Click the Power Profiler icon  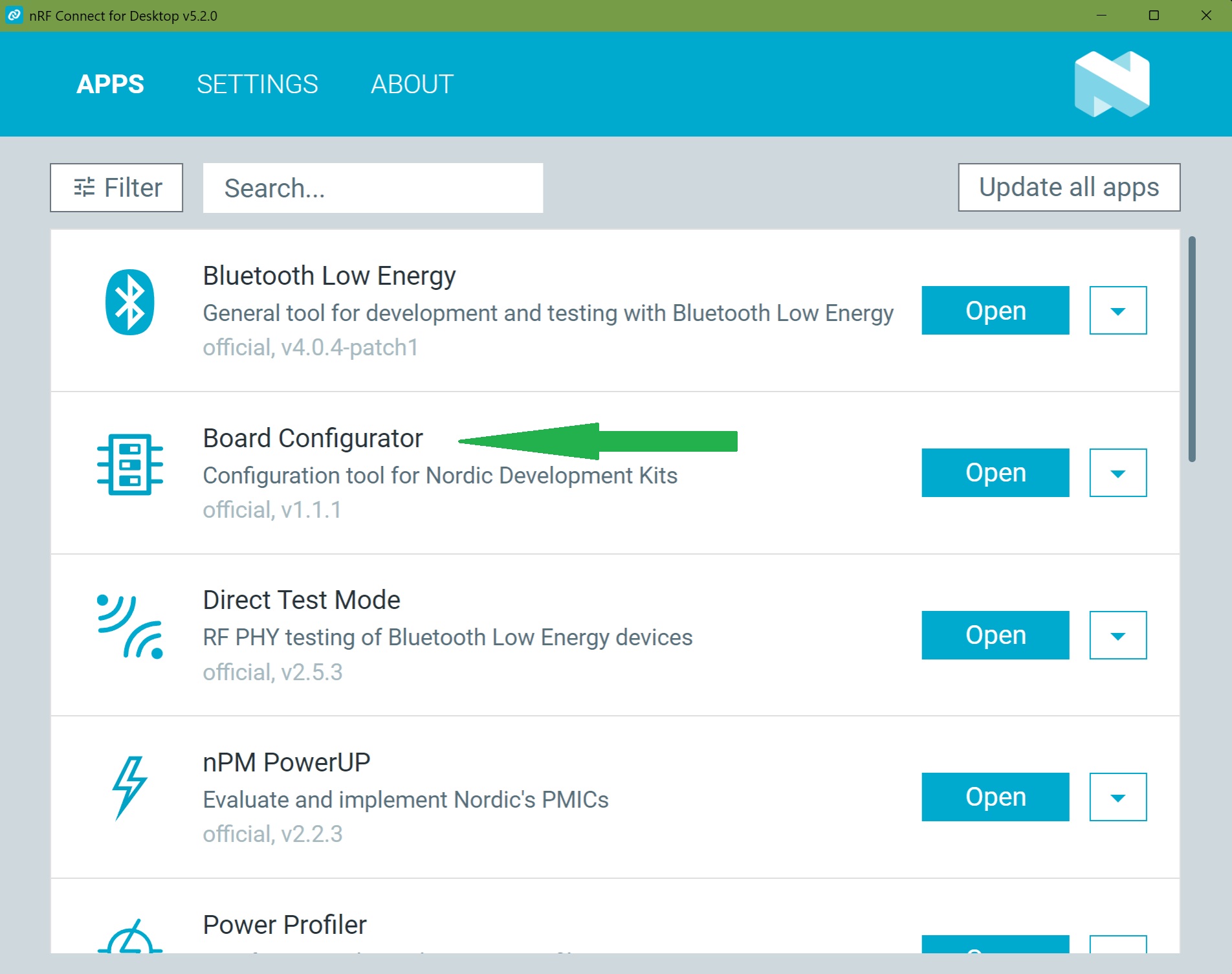(129, 938)
